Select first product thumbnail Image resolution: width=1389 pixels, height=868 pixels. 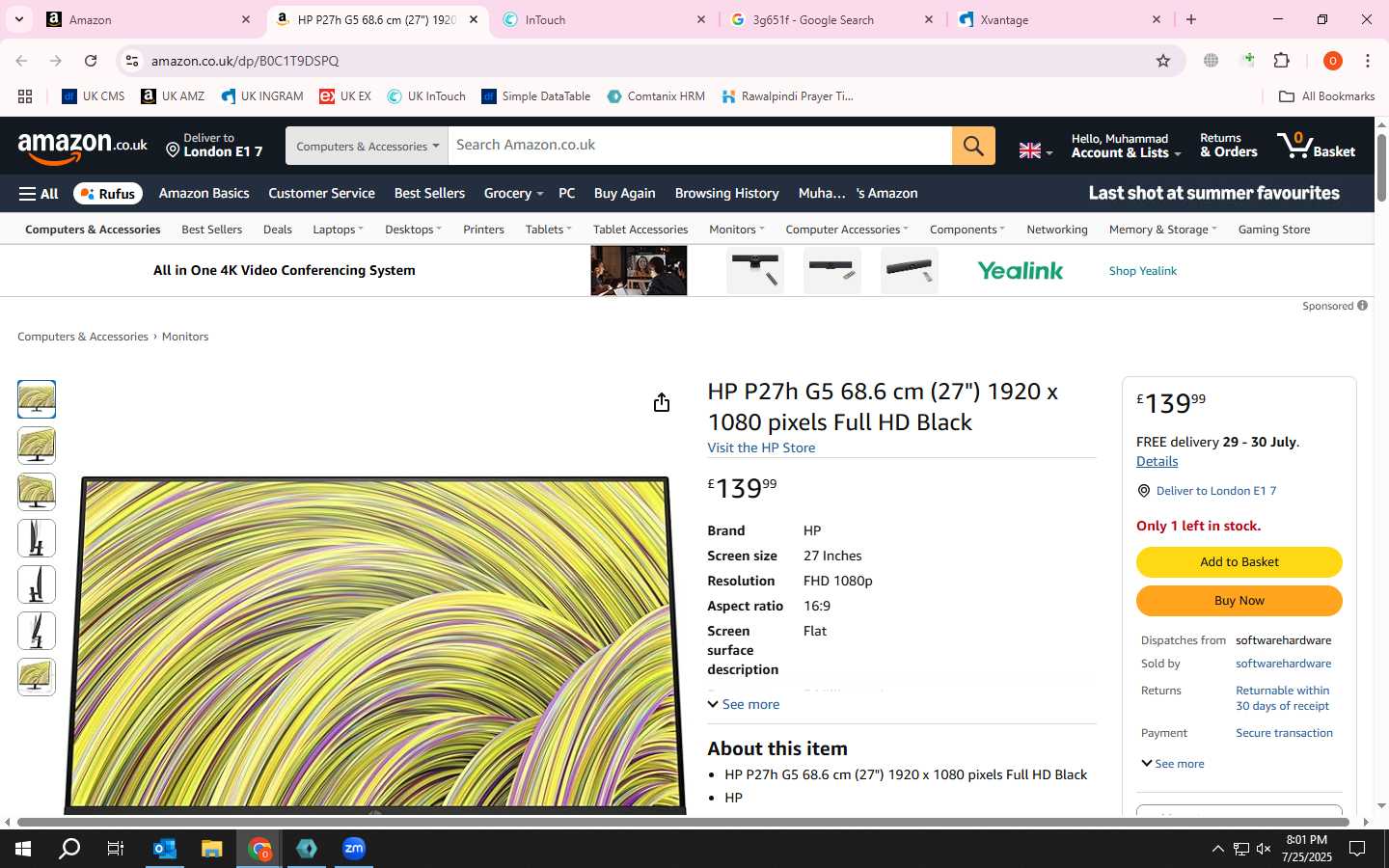click(37, 399)
